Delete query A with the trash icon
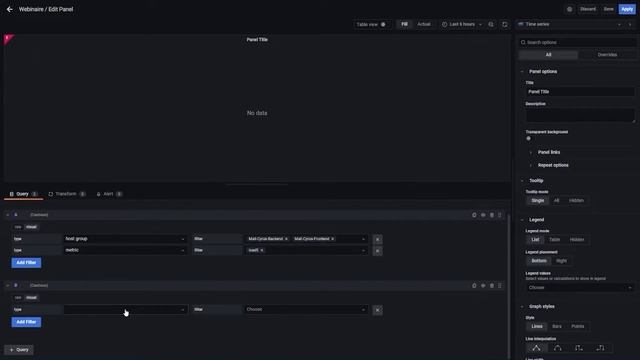 point(492,215)
